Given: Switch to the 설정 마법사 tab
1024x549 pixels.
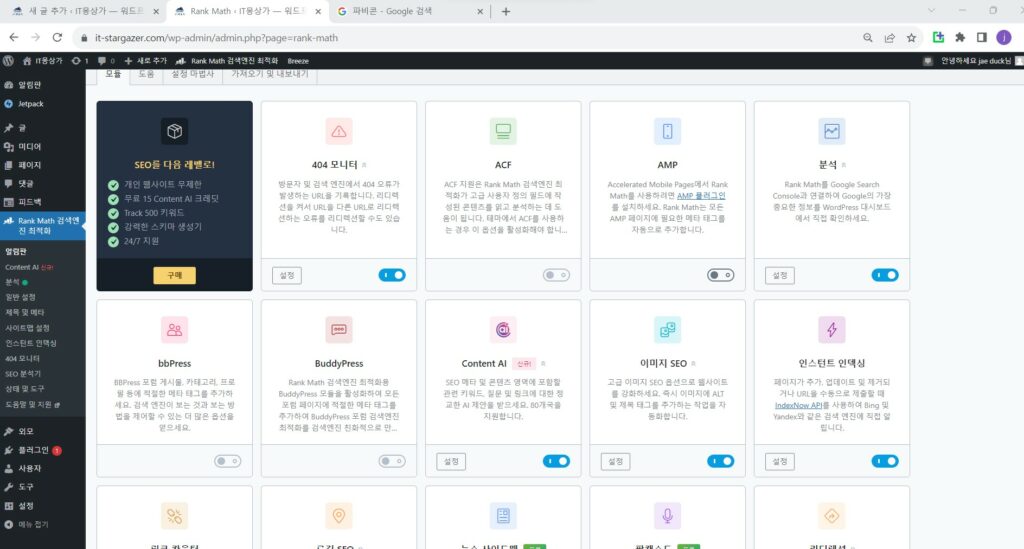Looking at the screenshot, I should pyautogui.click(x=193, y=74).
